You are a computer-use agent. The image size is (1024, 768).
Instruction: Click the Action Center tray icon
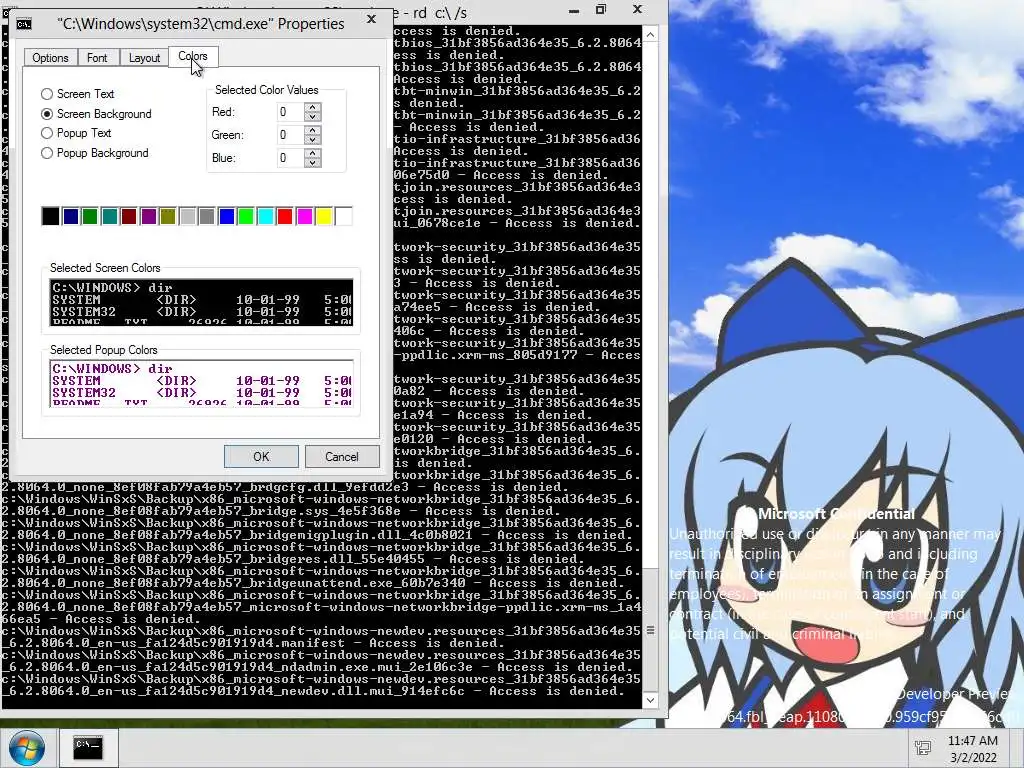point(923,748)
